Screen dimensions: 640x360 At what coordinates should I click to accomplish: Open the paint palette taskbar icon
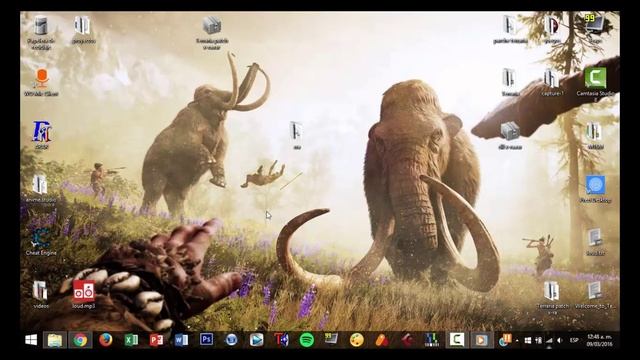pos(356,340)
